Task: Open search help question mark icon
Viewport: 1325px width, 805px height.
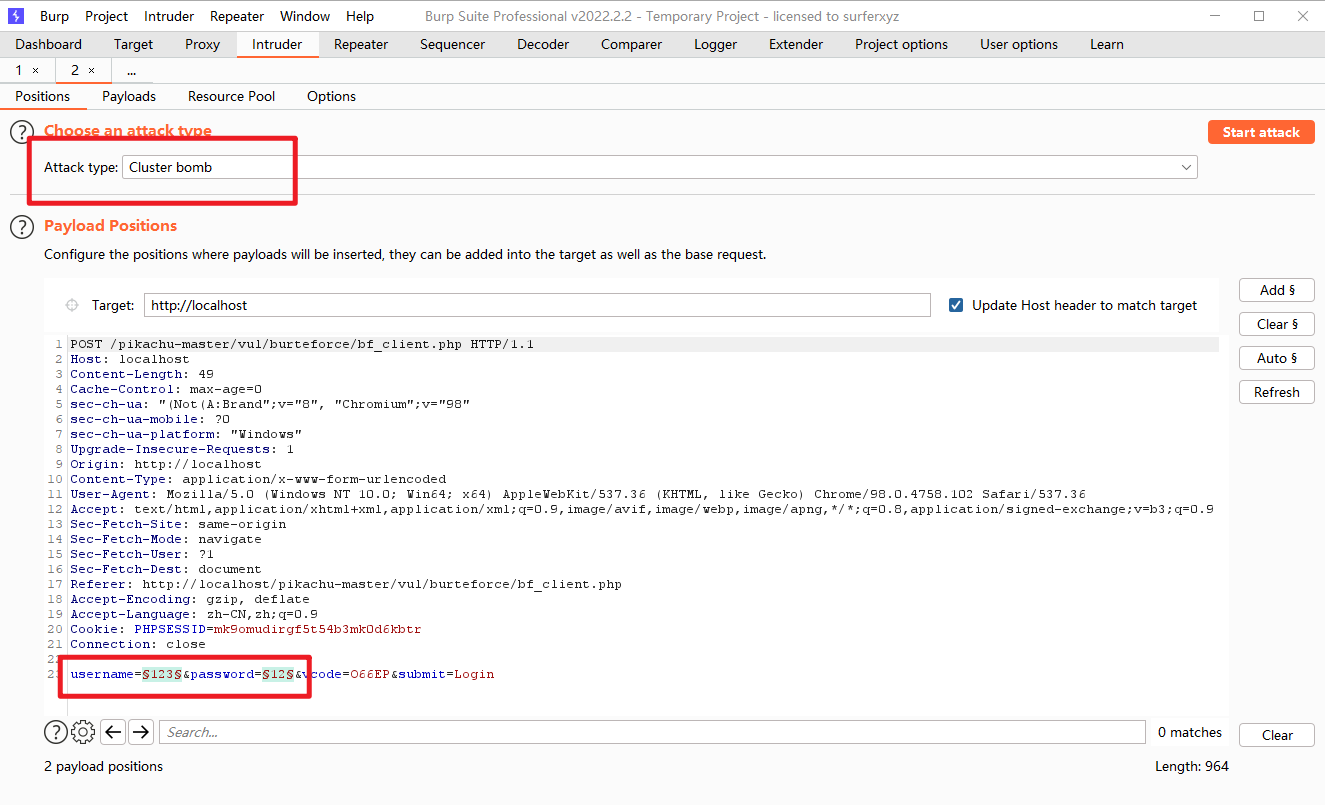Action: click(55, 733)
